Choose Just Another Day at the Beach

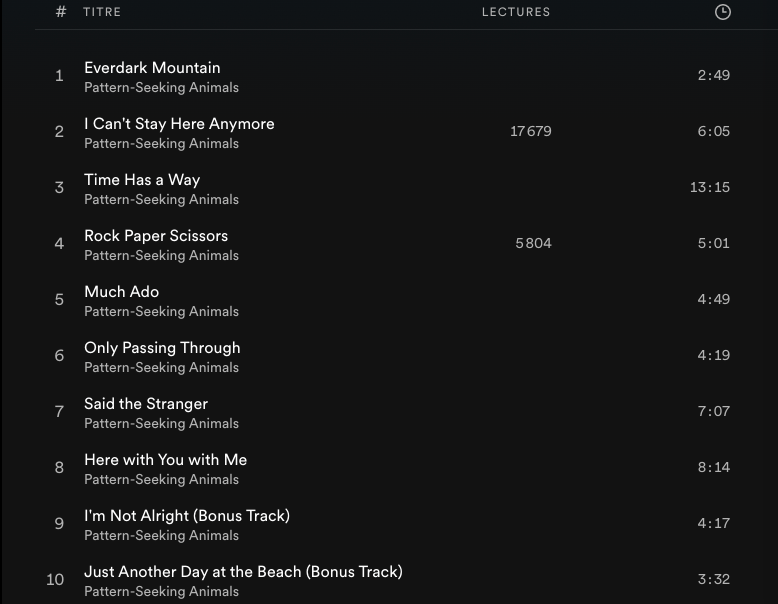pyautogui.click(x=243, y=572)
